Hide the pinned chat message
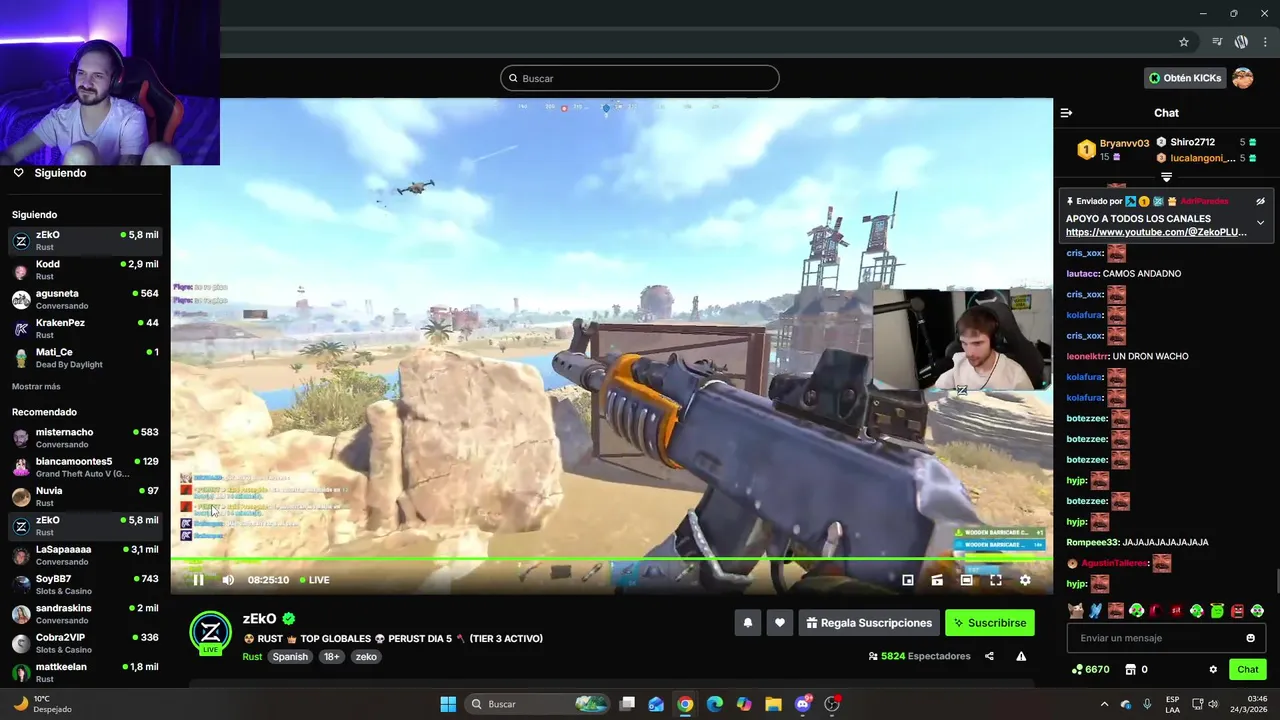Screen dimensions: 1280x720 click(1260, 201)
